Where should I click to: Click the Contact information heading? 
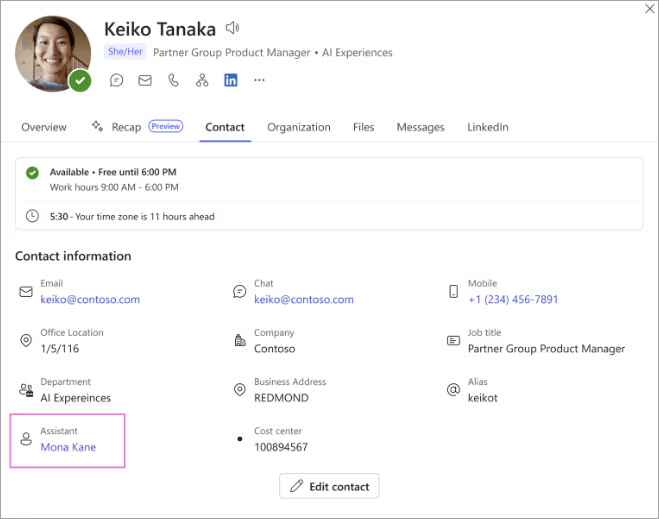pos(73,256)
